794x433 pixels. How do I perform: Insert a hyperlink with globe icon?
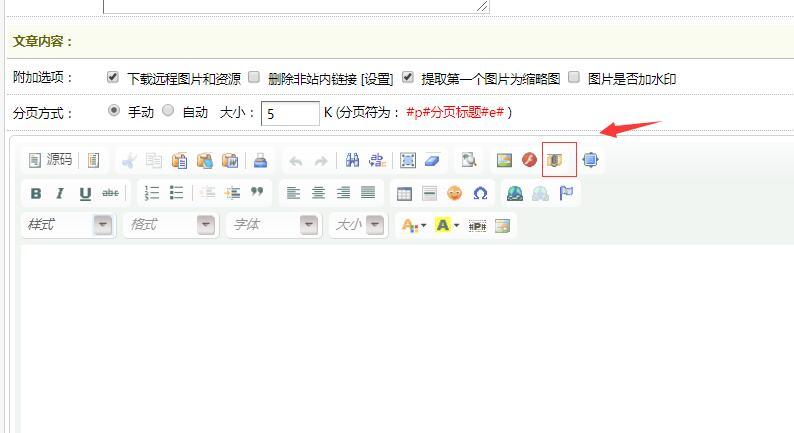click(515, 193)
